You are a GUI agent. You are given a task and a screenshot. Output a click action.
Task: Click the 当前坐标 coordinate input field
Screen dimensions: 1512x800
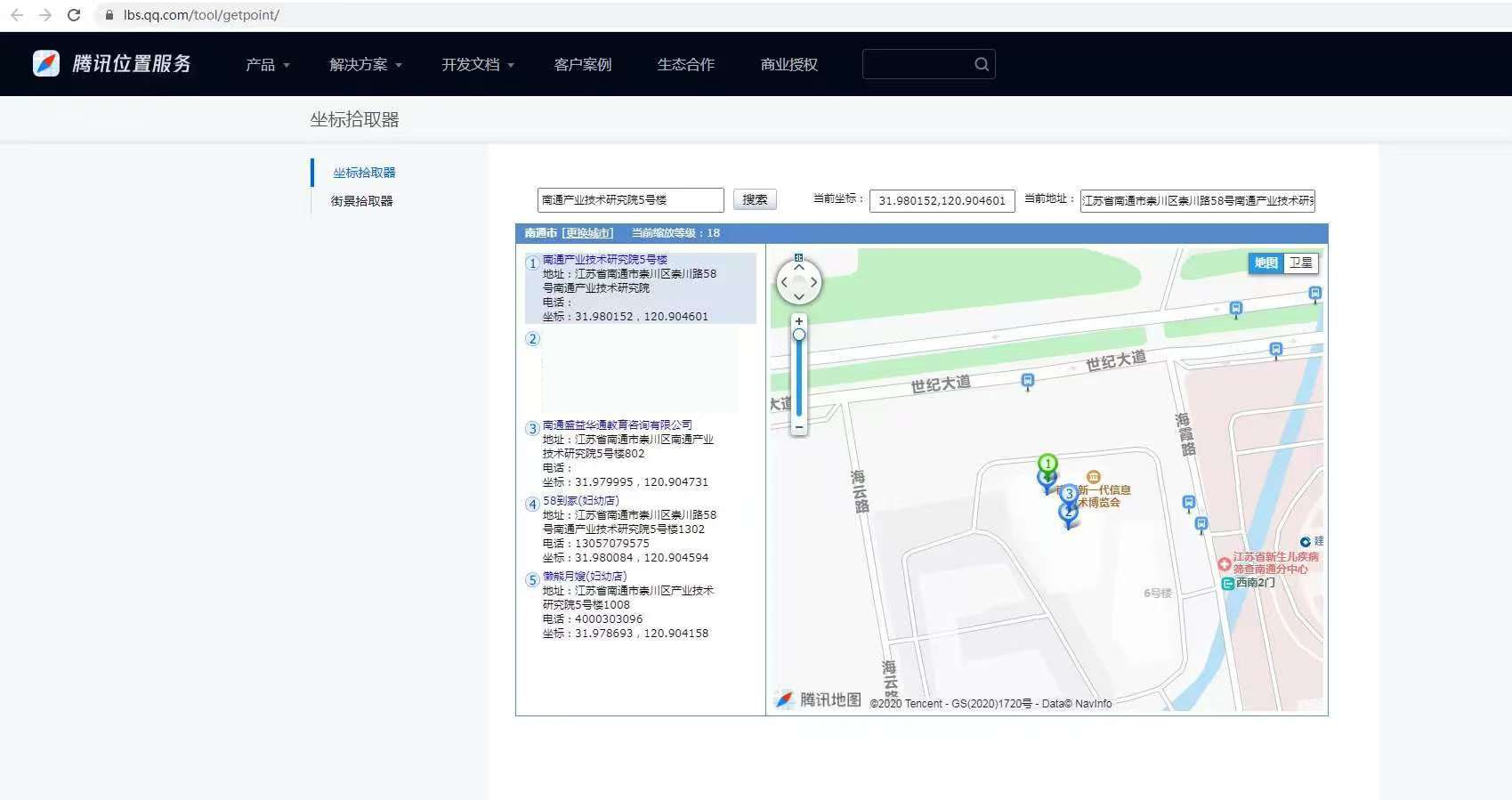pos(942,200)
